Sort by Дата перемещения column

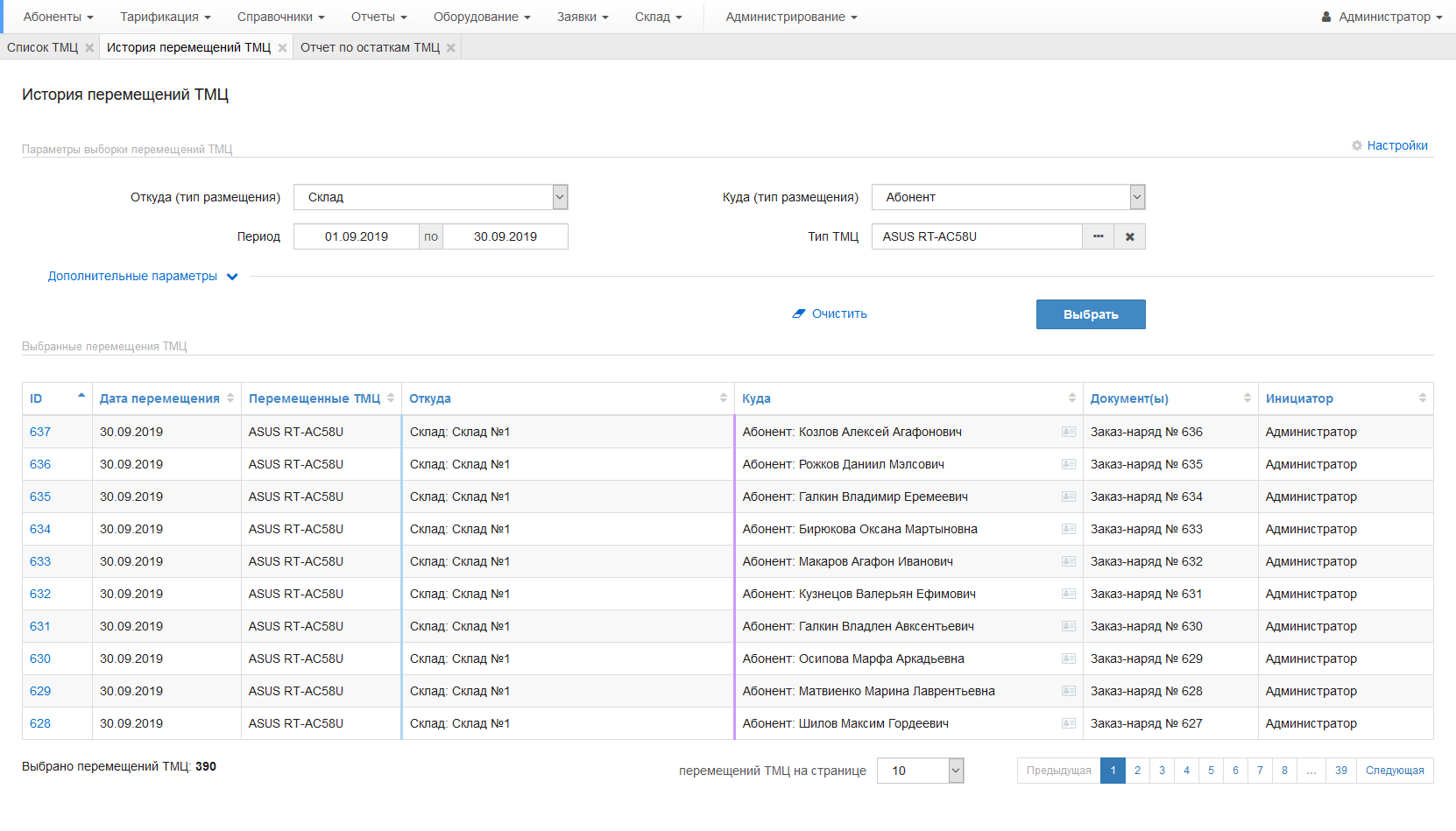tap(166, 398)
